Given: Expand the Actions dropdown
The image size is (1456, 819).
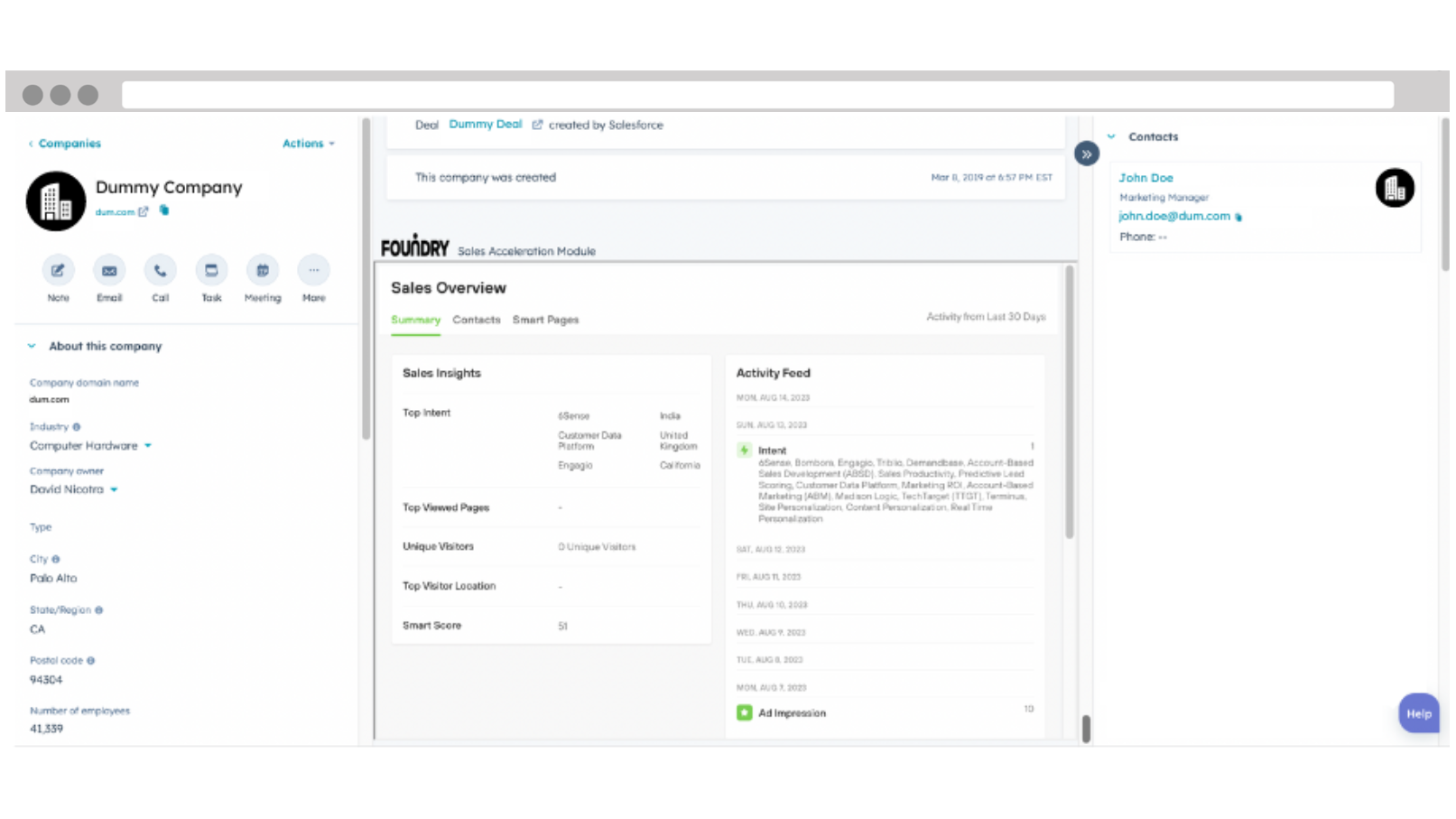Looking at the screenshot, I should click(x=309, y=143).
